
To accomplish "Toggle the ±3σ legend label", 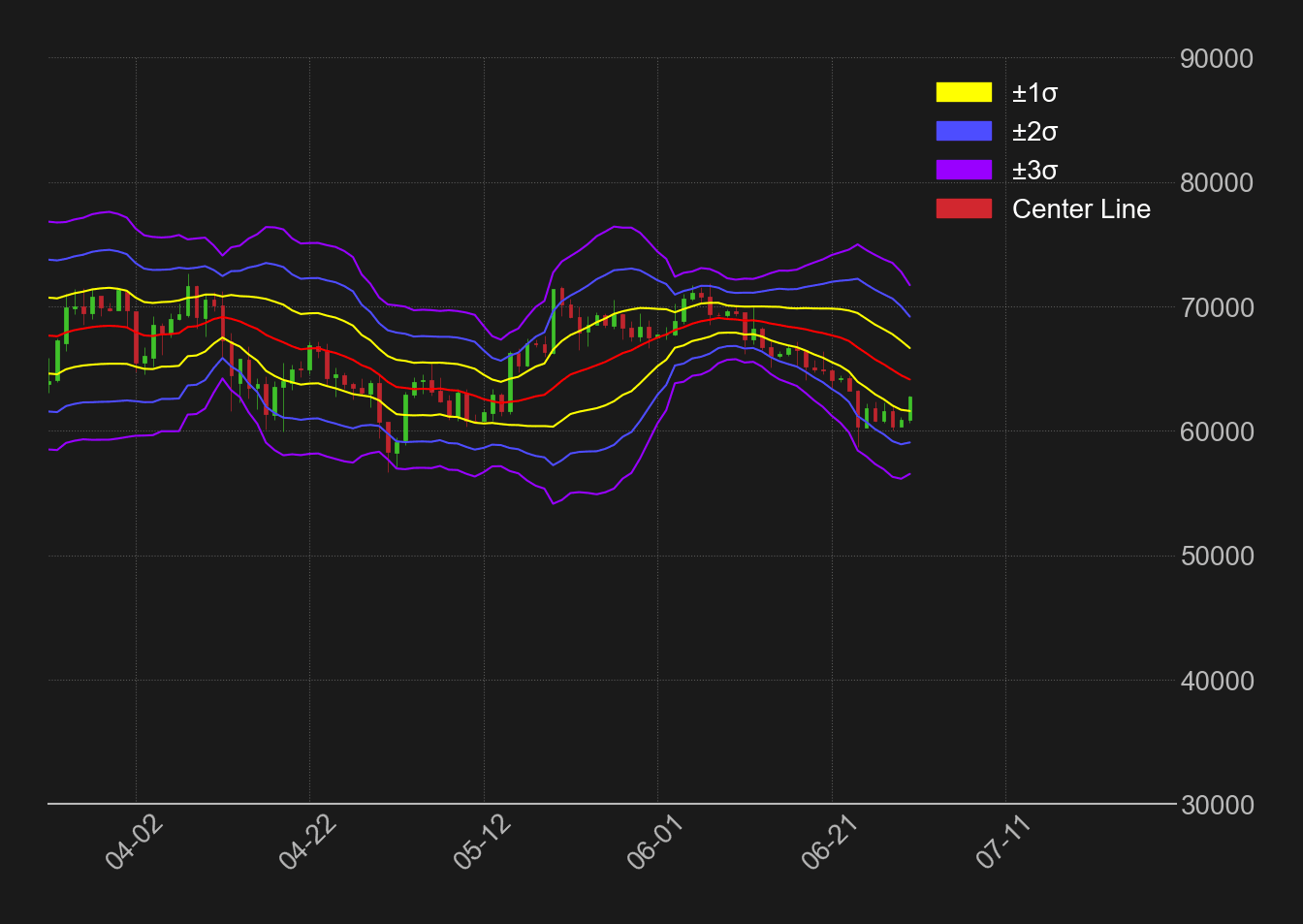I will (1034, 171).
